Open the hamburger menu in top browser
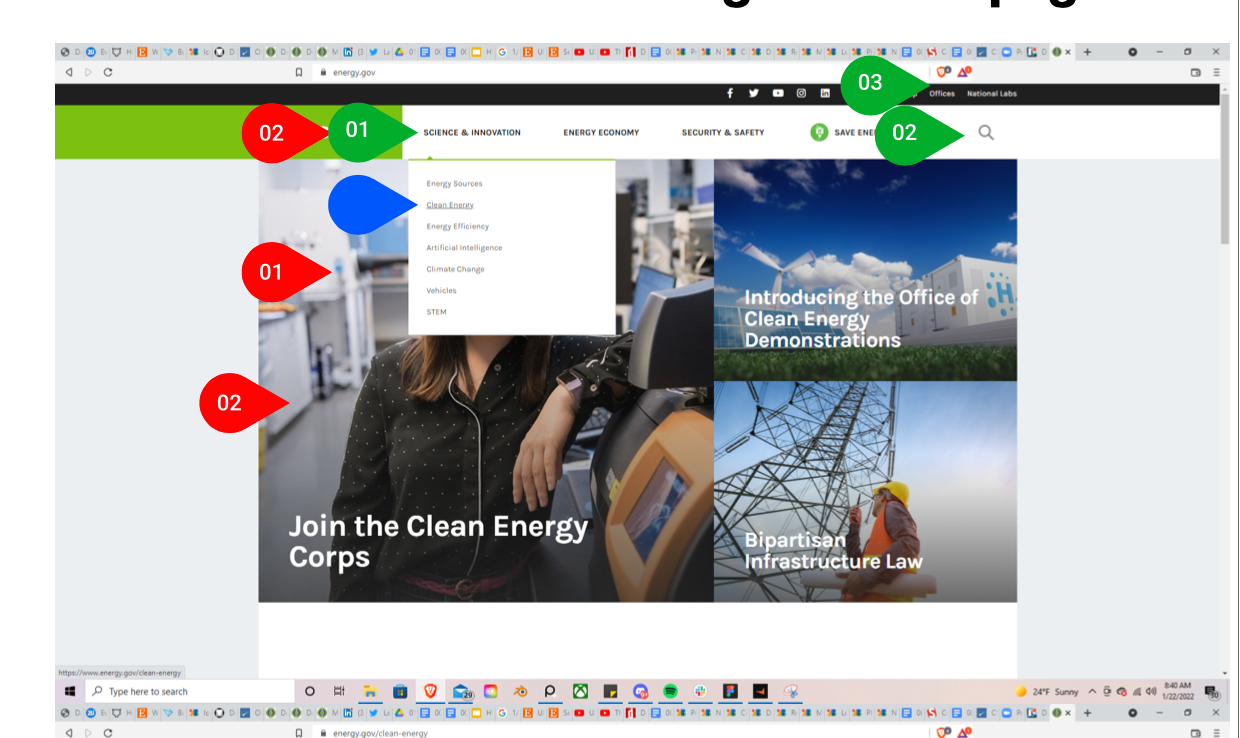 [x=1217, y=72]
